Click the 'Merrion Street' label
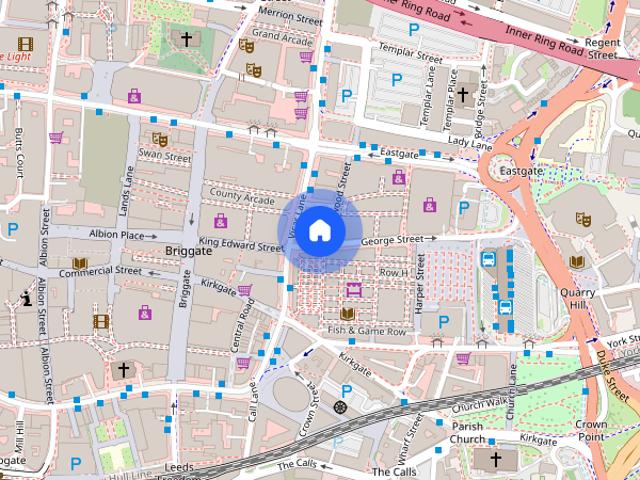Viewport: 640px width, 480px height. click(290, 15)
